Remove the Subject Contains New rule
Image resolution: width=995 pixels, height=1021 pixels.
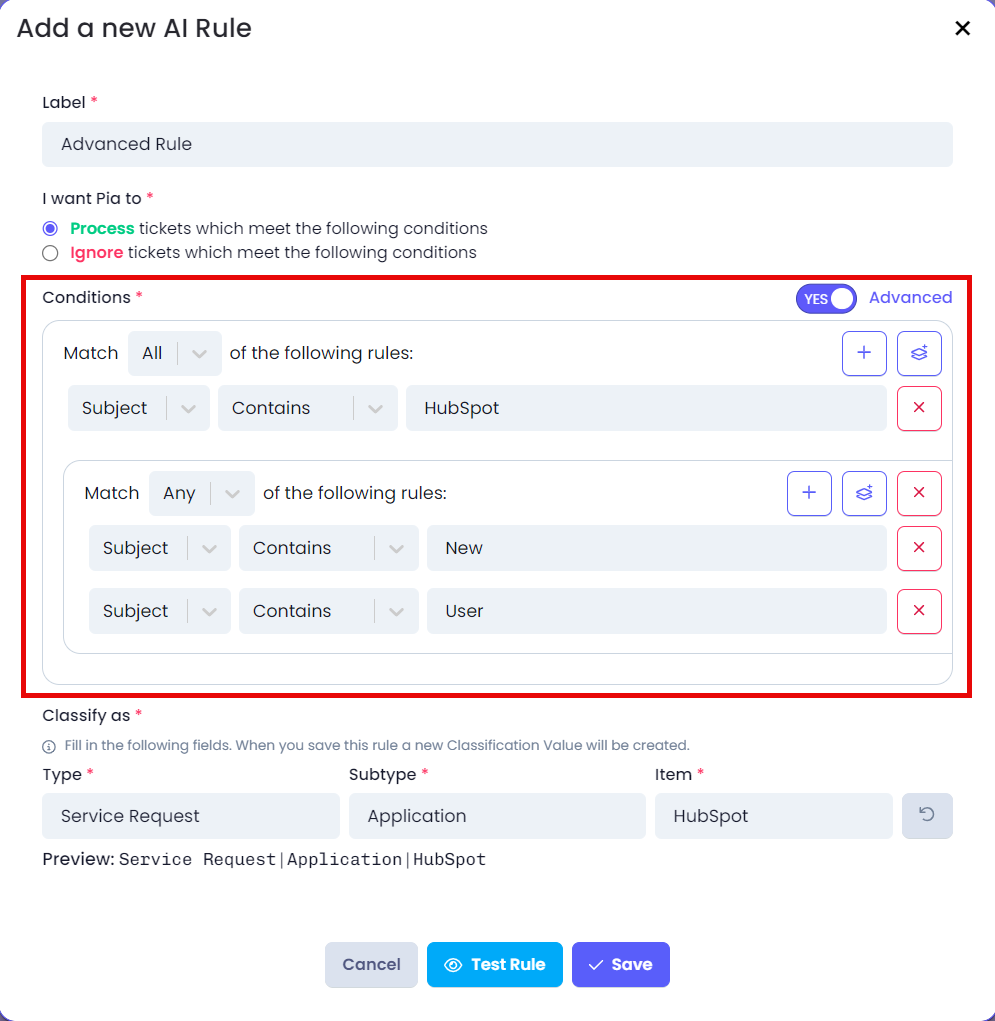coord(919,548)
